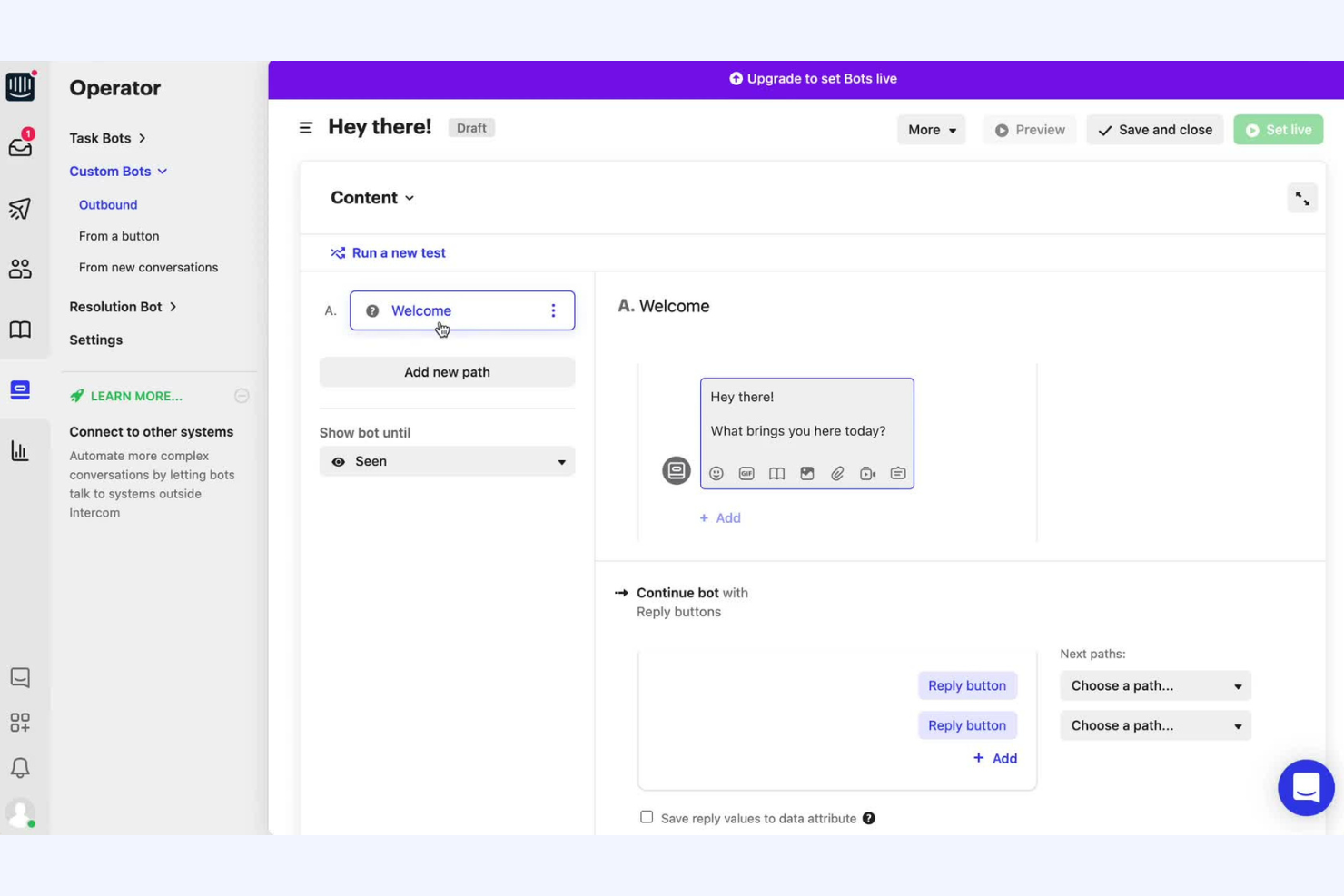The height and width of the screenshot is (896, 1344).
Task: Attach a file with the paperclip icon
Action: [x=837, y=473]
